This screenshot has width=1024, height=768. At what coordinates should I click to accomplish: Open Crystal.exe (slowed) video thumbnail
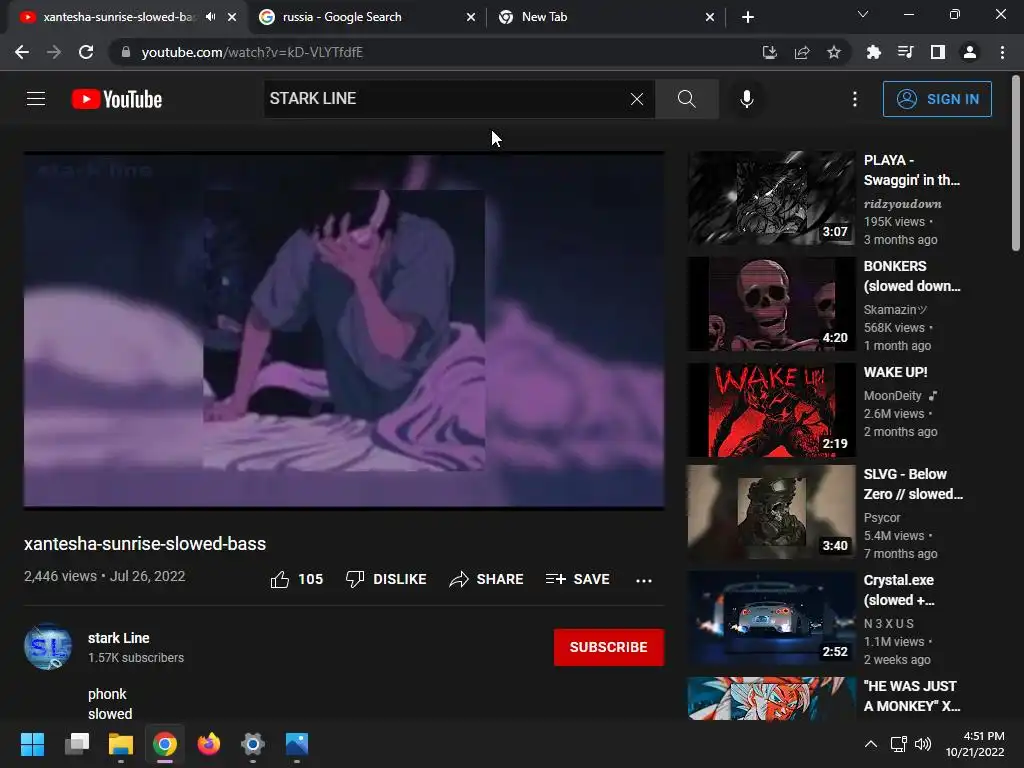(x=771, y=618)
